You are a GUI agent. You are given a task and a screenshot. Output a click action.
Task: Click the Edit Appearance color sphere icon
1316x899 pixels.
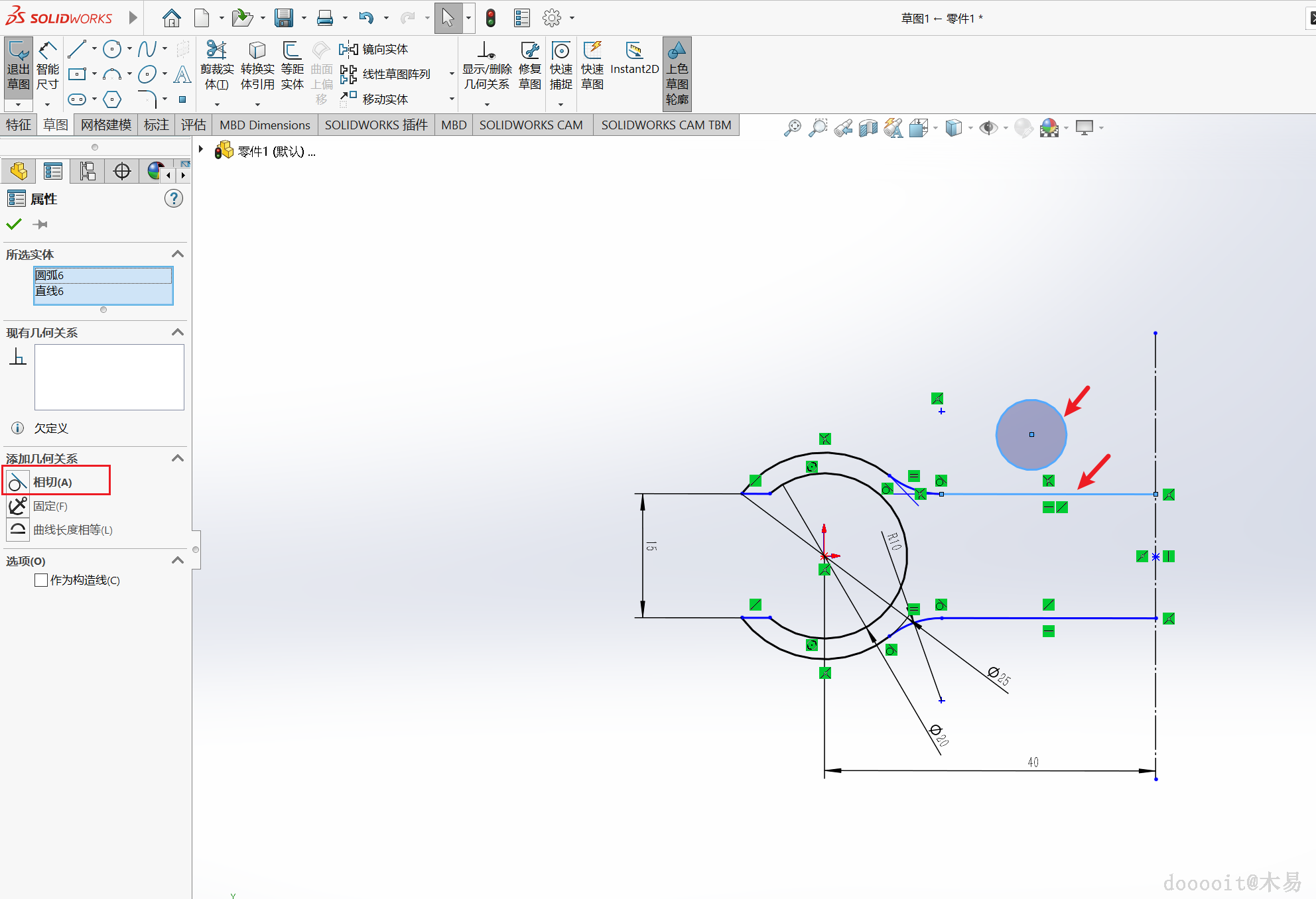1049,127
